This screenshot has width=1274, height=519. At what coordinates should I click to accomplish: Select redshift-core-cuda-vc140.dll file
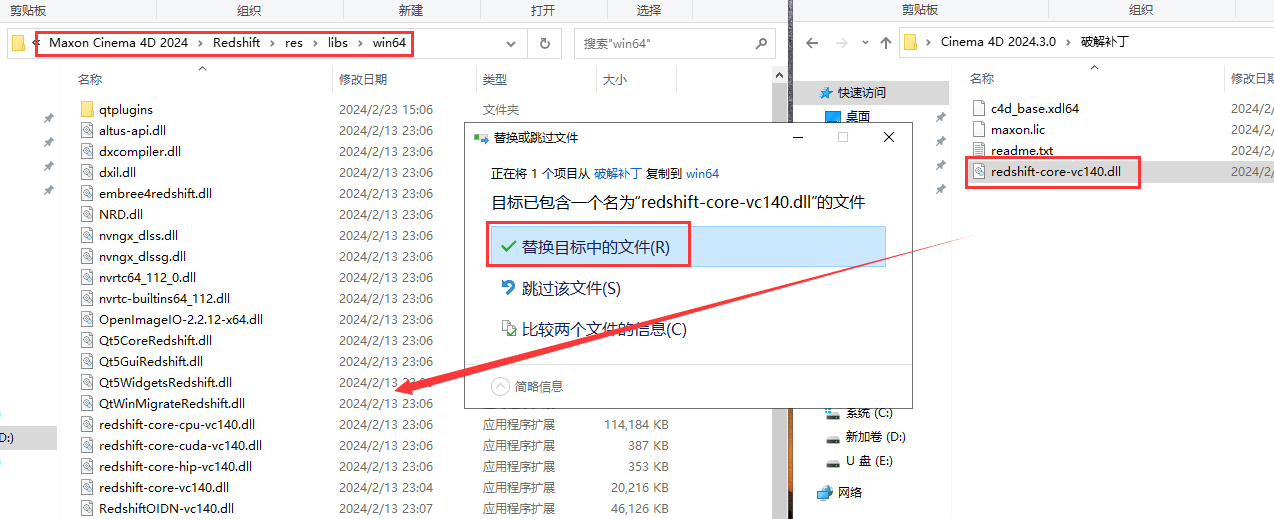[x=180, y=446]
